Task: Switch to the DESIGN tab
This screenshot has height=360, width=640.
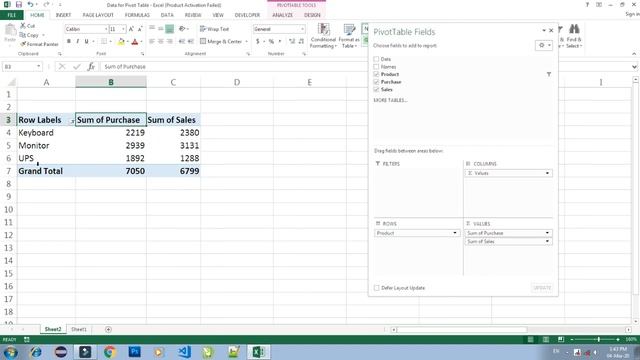Action: tap(312, 15)
